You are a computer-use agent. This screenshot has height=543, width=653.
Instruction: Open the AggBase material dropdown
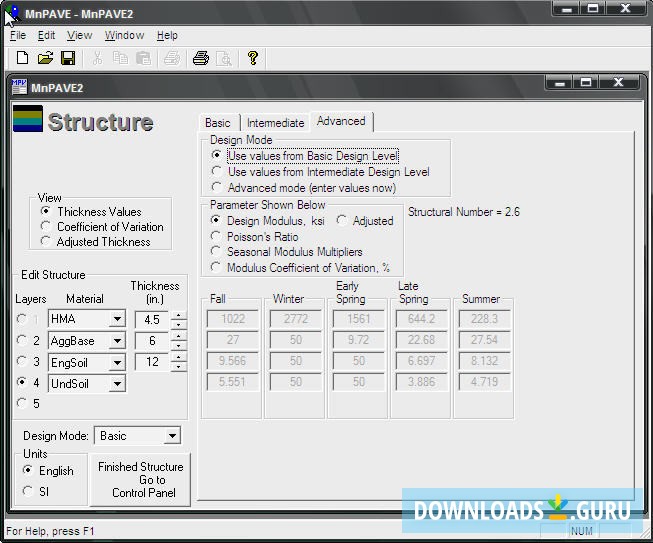point(117,341)
